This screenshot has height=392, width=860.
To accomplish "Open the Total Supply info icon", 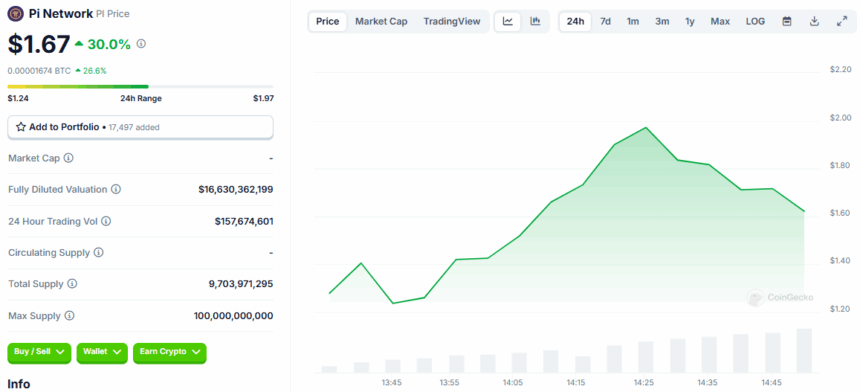I will point(72,284).
